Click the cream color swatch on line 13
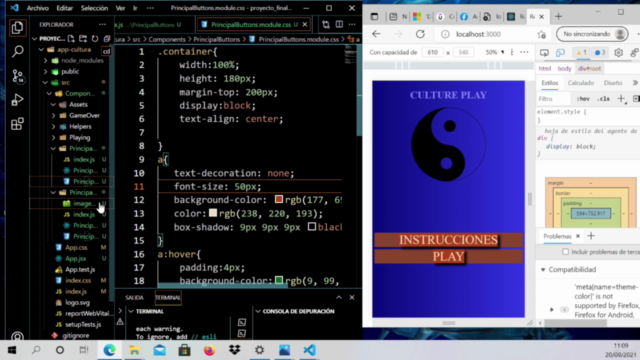The width and height of the screenshot is (640, 360). 213,213
